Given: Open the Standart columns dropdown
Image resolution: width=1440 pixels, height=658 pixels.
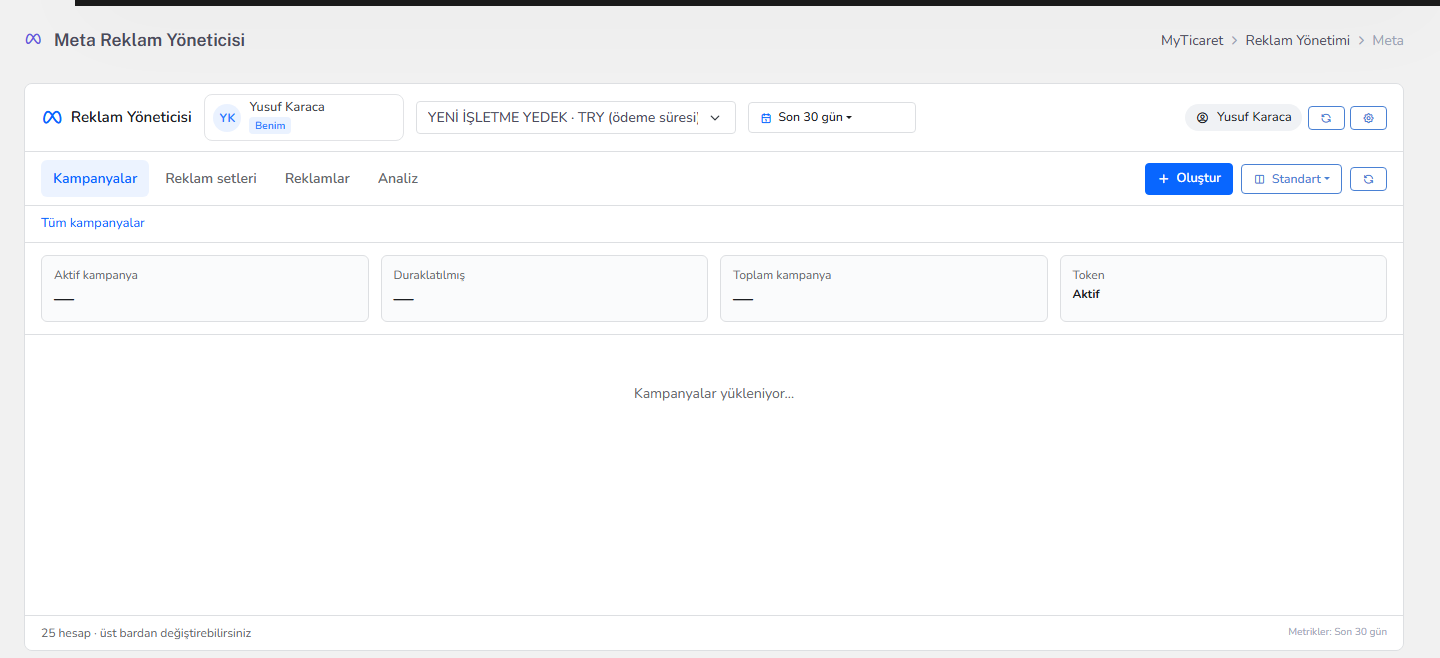Looking at the screenshot, I should (x=1291, y=179).
